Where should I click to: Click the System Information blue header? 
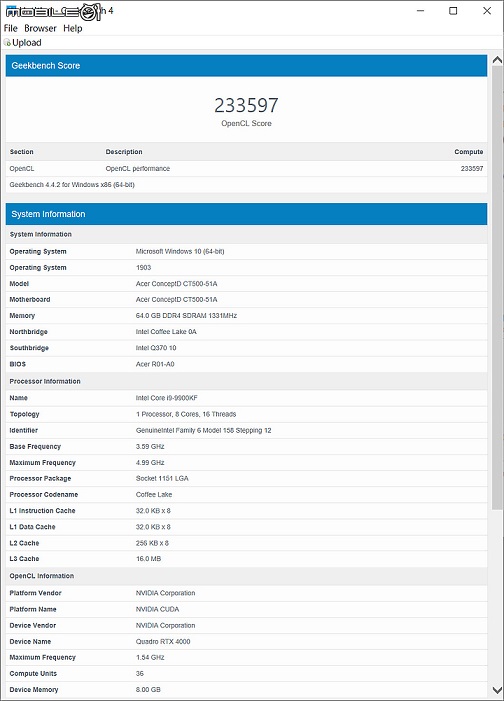pos(246,214)
